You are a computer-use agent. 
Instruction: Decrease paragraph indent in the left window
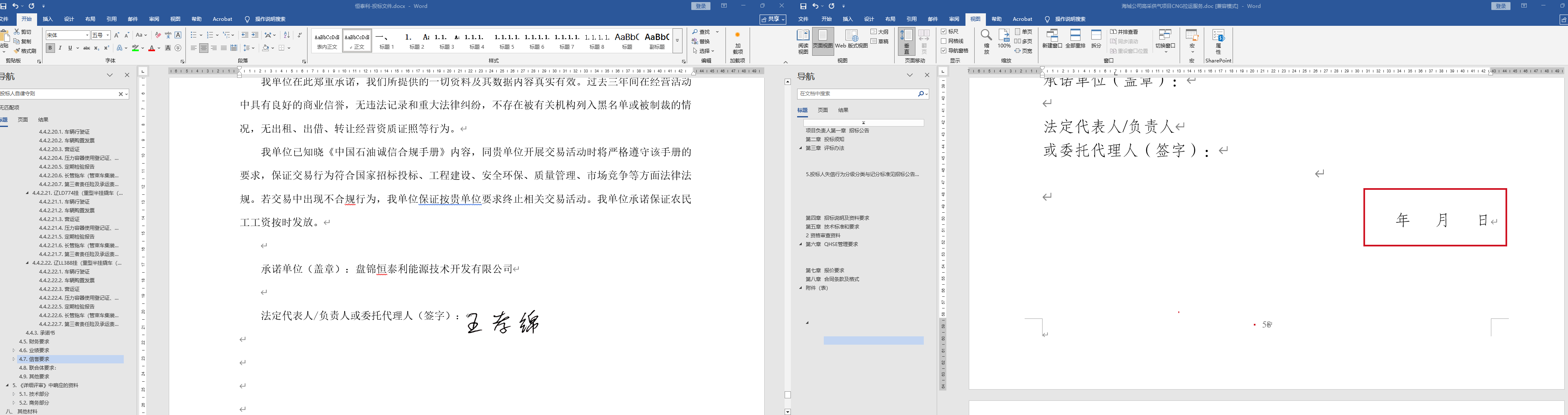tap(245, 35)
